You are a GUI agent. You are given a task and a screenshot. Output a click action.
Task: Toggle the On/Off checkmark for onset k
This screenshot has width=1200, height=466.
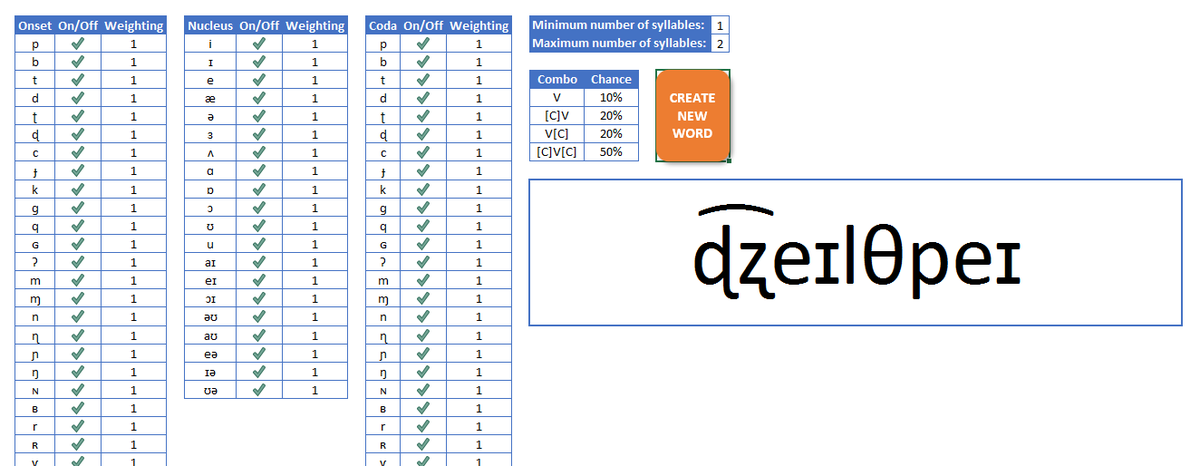(x=77, y=189)
